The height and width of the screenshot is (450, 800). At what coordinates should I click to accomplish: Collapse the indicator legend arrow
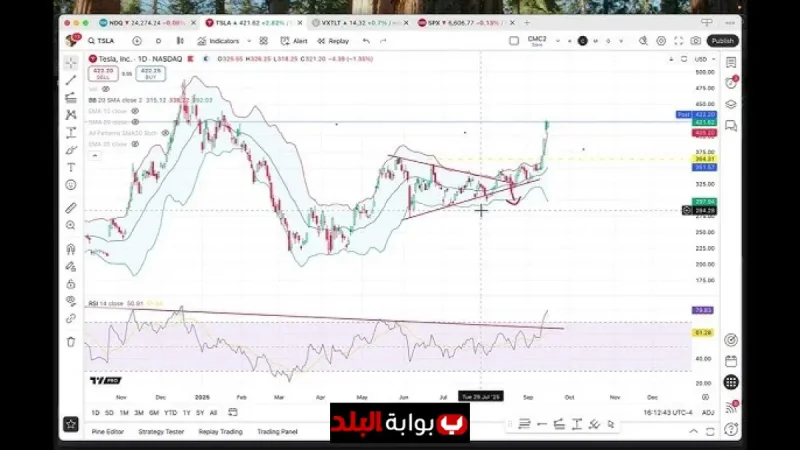pos(95,156)
